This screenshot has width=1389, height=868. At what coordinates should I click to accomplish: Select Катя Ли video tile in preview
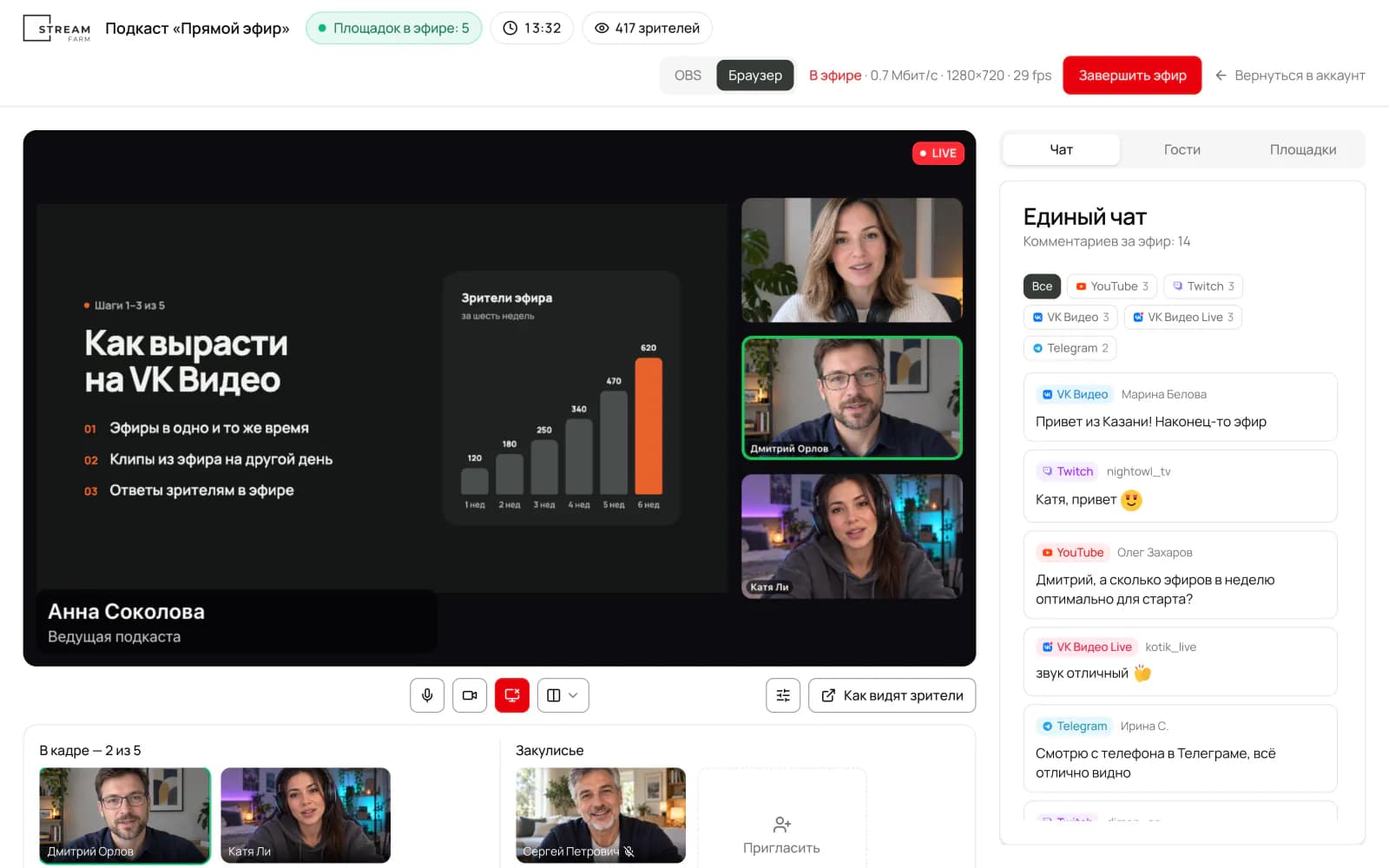pyautogui.click(x=852, y=536)
